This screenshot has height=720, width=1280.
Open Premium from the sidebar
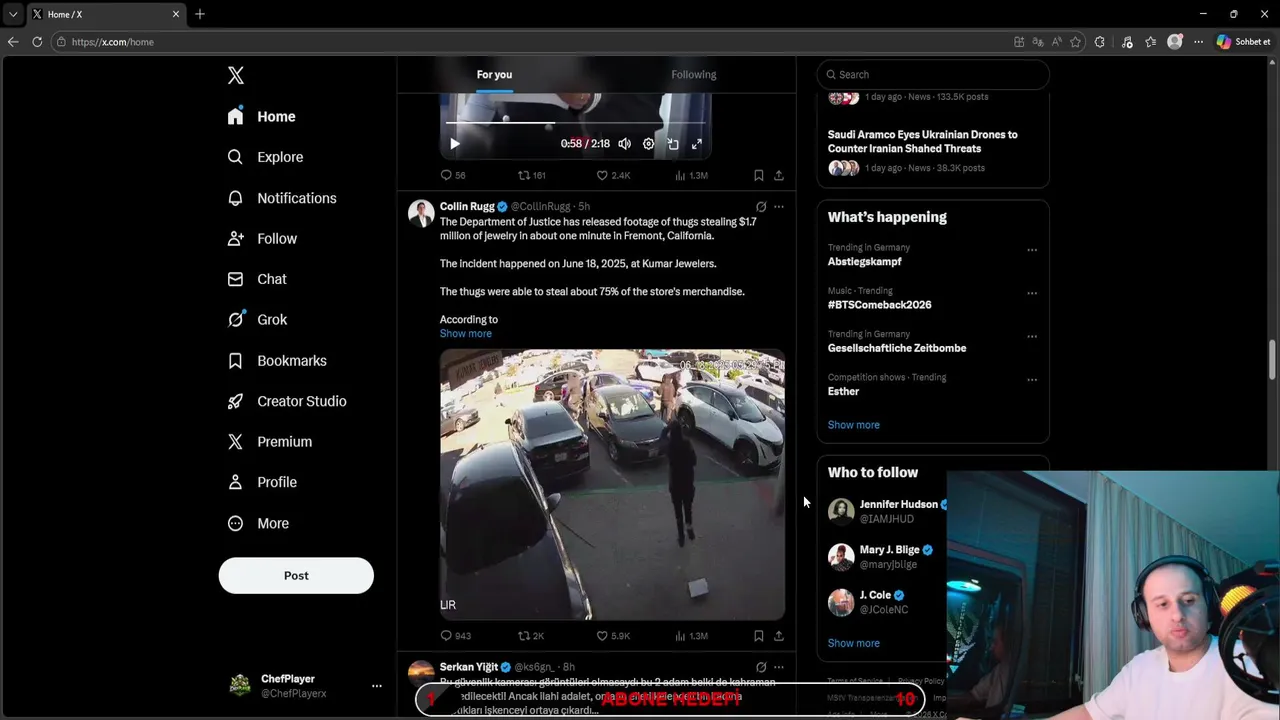tap(270, 441)
